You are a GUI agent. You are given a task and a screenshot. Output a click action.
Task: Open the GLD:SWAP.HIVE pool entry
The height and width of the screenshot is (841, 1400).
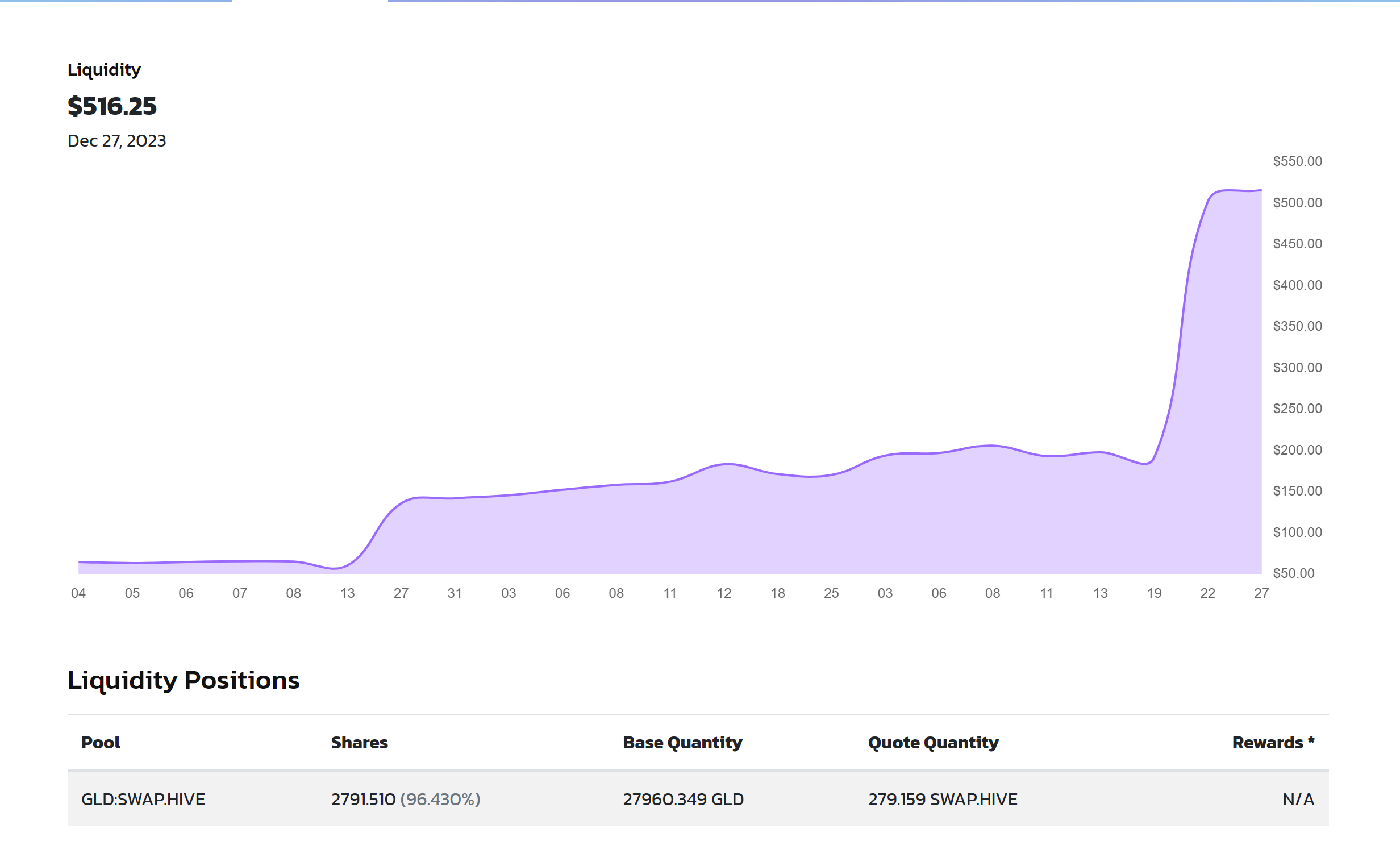(143, 800)
